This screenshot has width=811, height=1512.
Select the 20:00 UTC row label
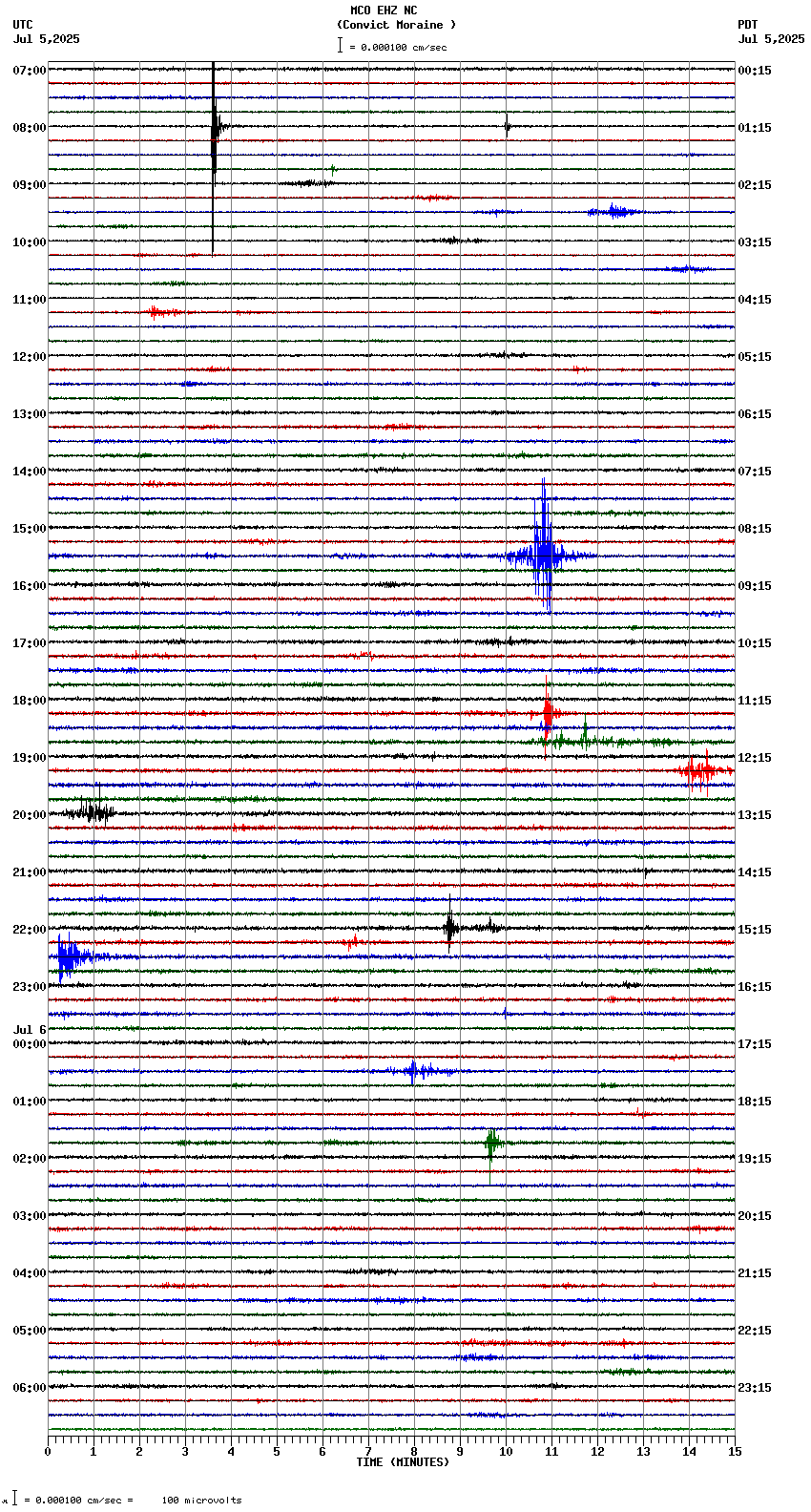click(30, 815)
